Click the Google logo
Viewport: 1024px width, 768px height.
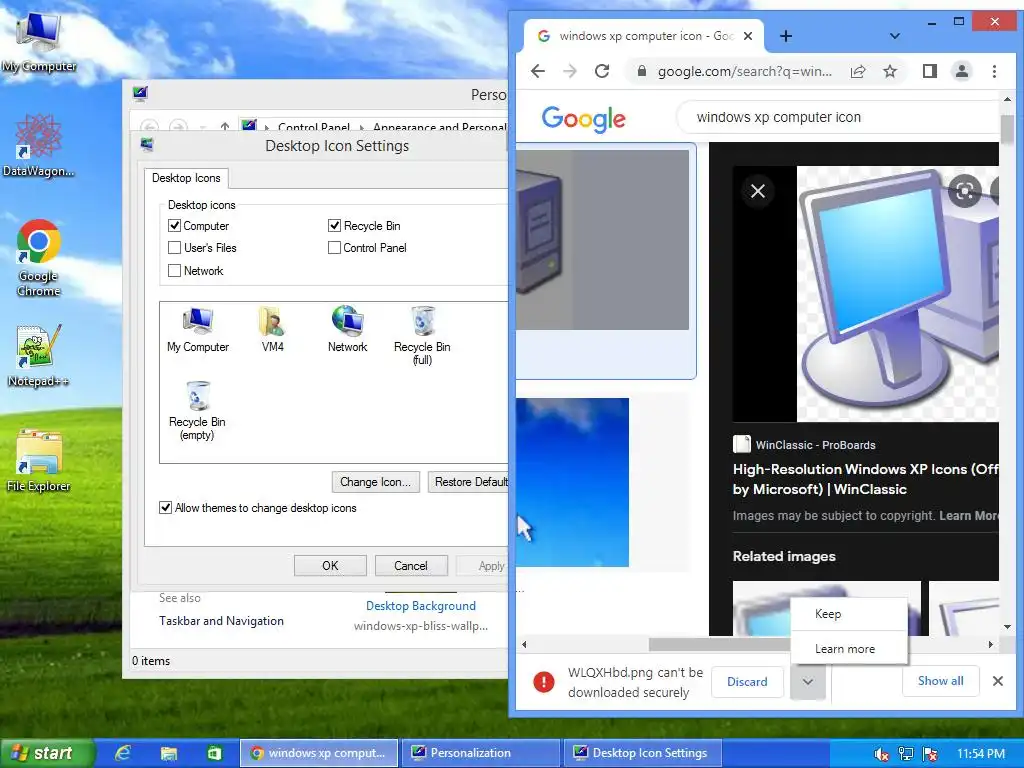pos(583,119)
